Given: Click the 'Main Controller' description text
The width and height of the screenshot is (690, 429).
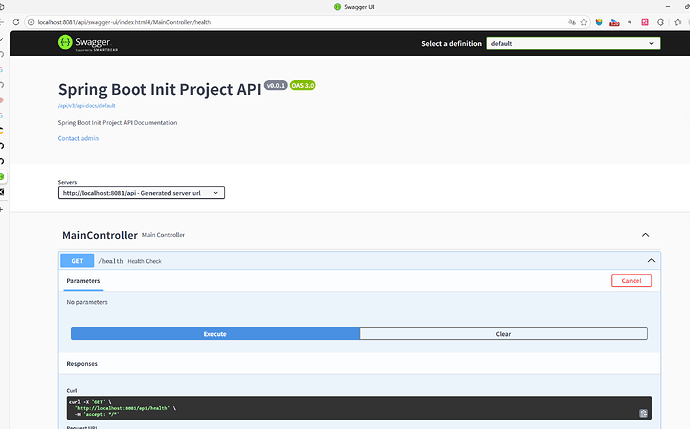Looking at the screenshot, I should point(163,235).
